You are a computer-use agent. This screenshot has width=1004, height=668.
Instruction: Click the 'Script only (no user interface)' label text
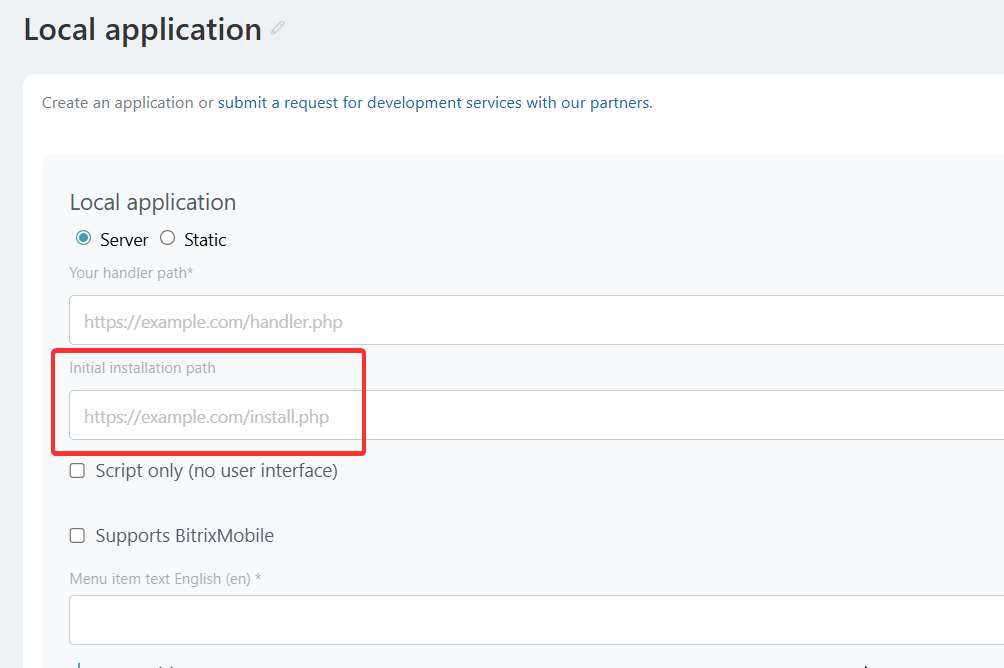click(x=216, y=471)
